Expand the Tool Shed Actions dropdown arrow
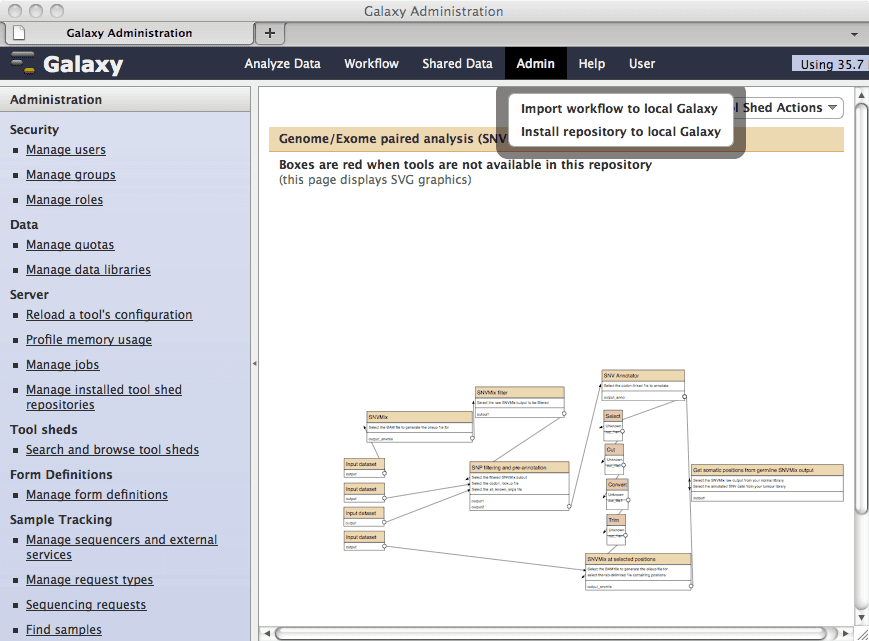Image resolution: width=869 pixels, height=641 pixels. [x=833, y=108]
